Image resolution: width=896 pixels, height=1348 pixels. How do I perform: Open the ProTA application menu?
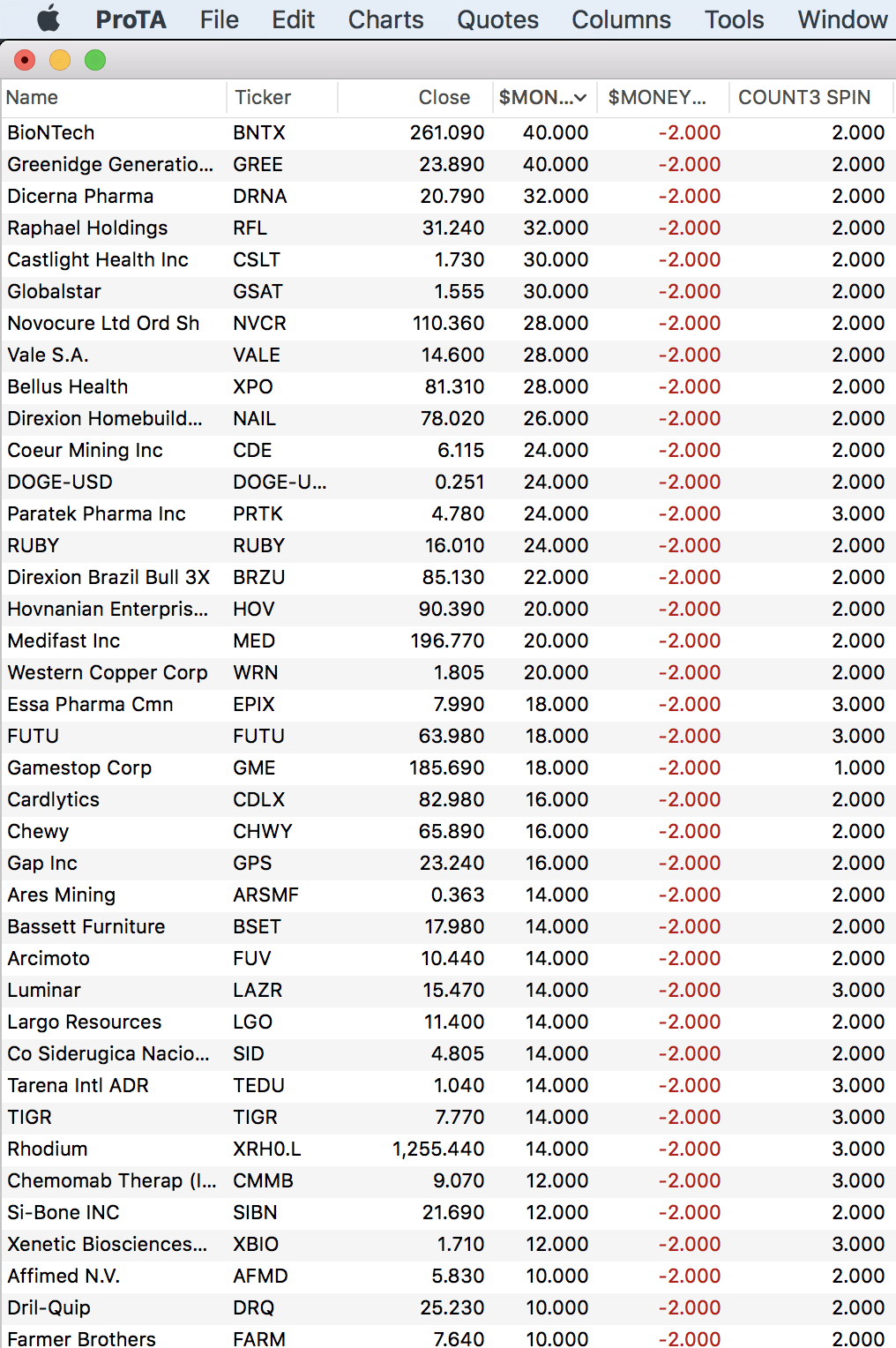click(x=131, y=19)
